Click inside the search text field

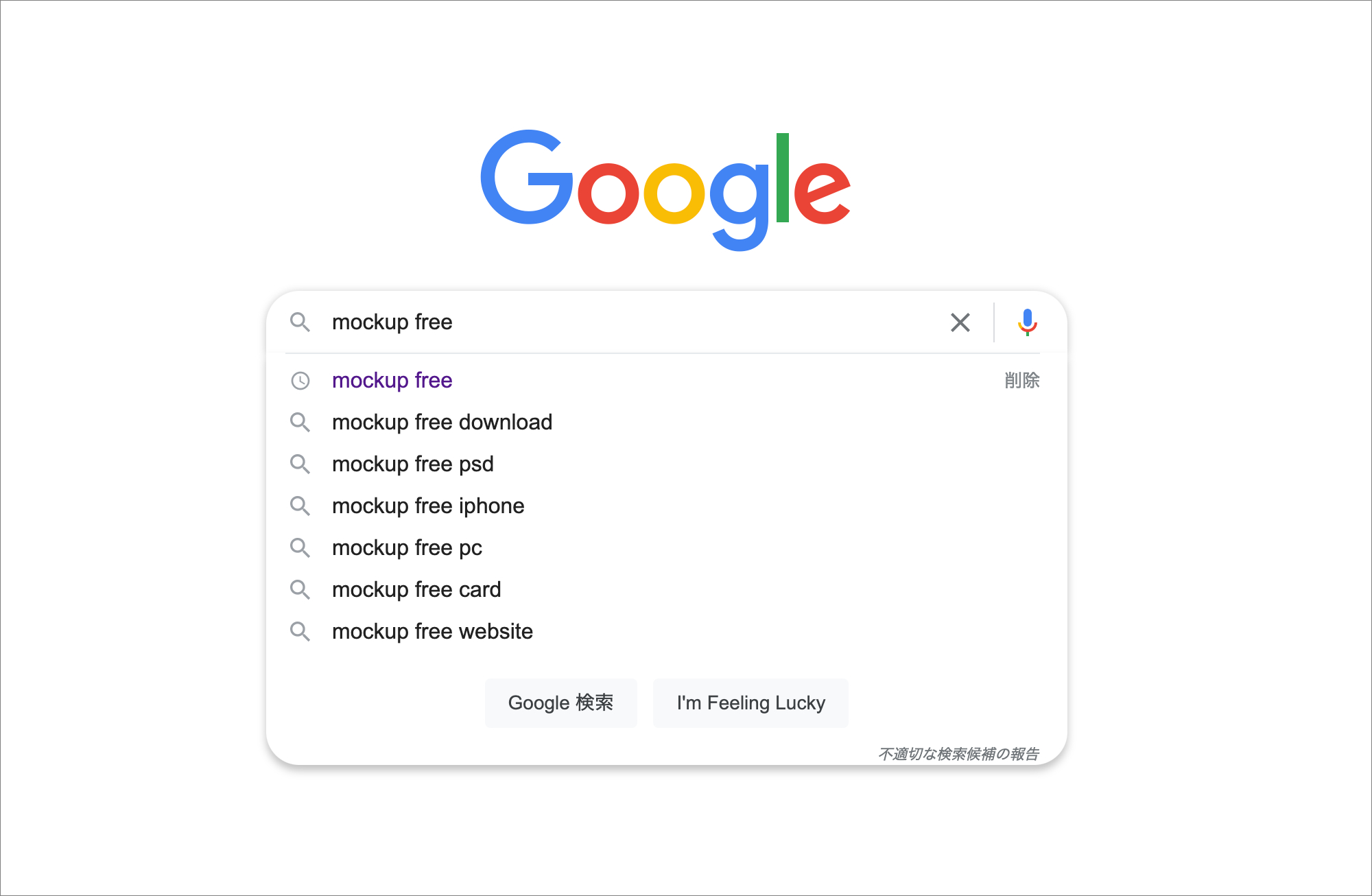pyautogui.click(x=617, y=322)
